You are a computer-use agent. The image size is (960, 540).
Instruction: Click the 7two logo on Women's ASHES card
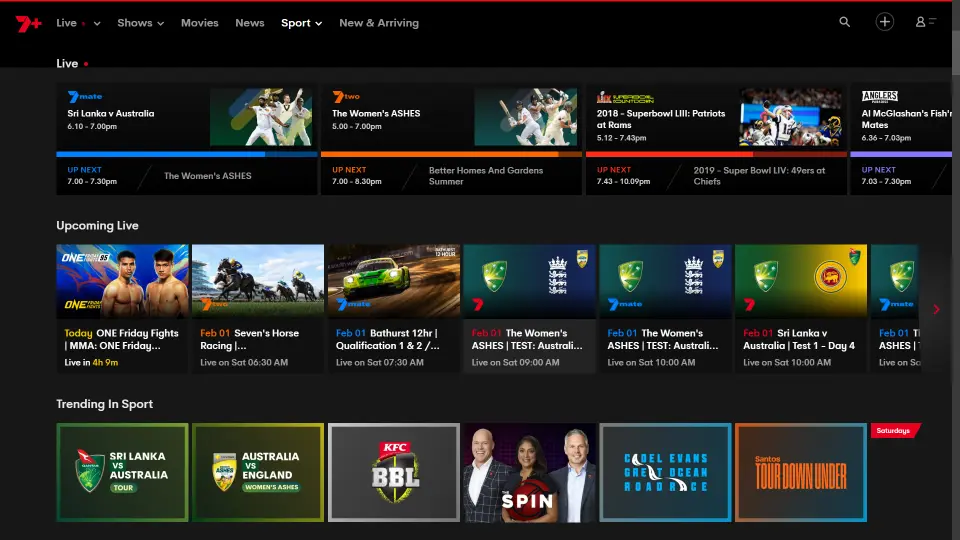(x=346, y=96)
